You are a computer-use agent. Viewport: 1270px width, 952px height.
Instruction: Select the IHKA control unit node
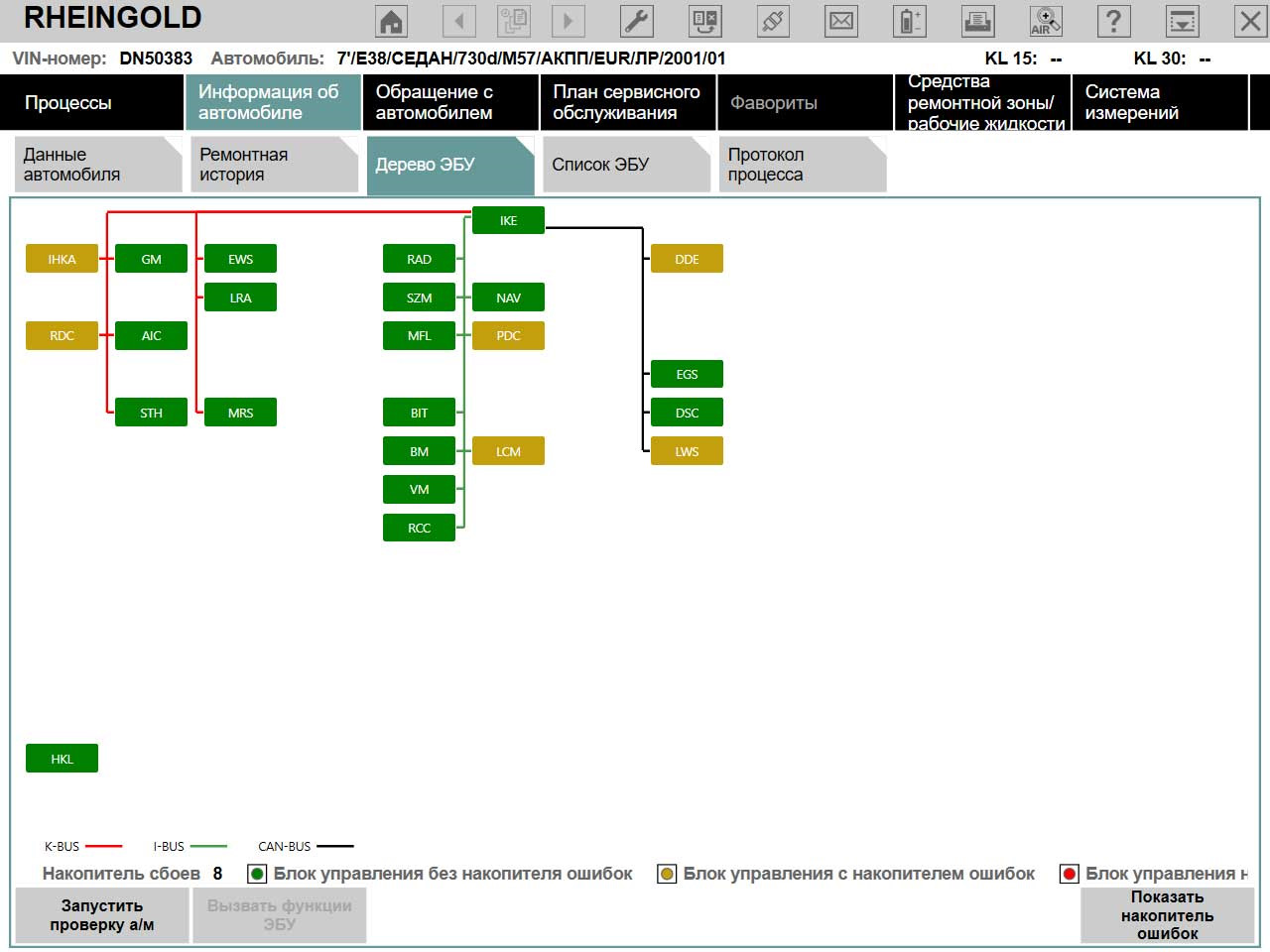(62, 259)
